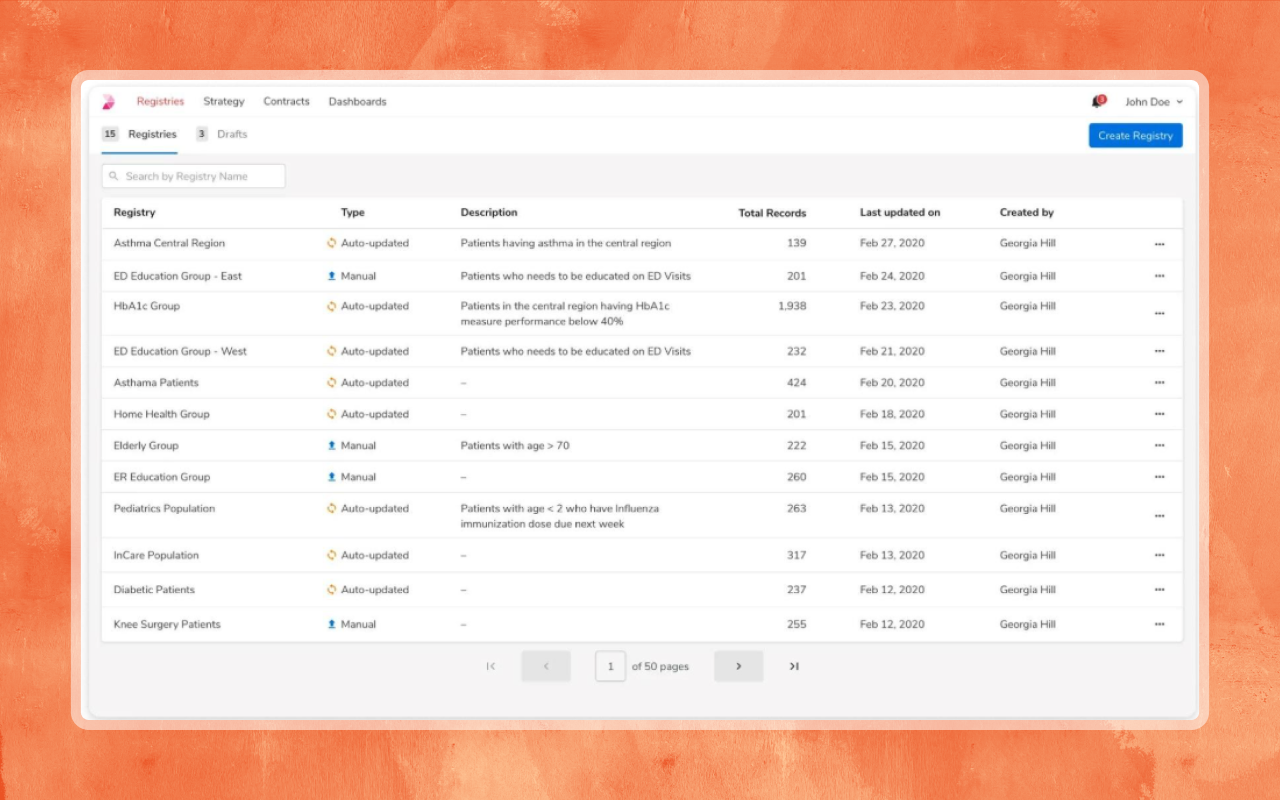Viewport: 1280px width, 800px height.
Task: Click three-dot menu for Knee Surgery Patients
Action: tap(1159, 625)
